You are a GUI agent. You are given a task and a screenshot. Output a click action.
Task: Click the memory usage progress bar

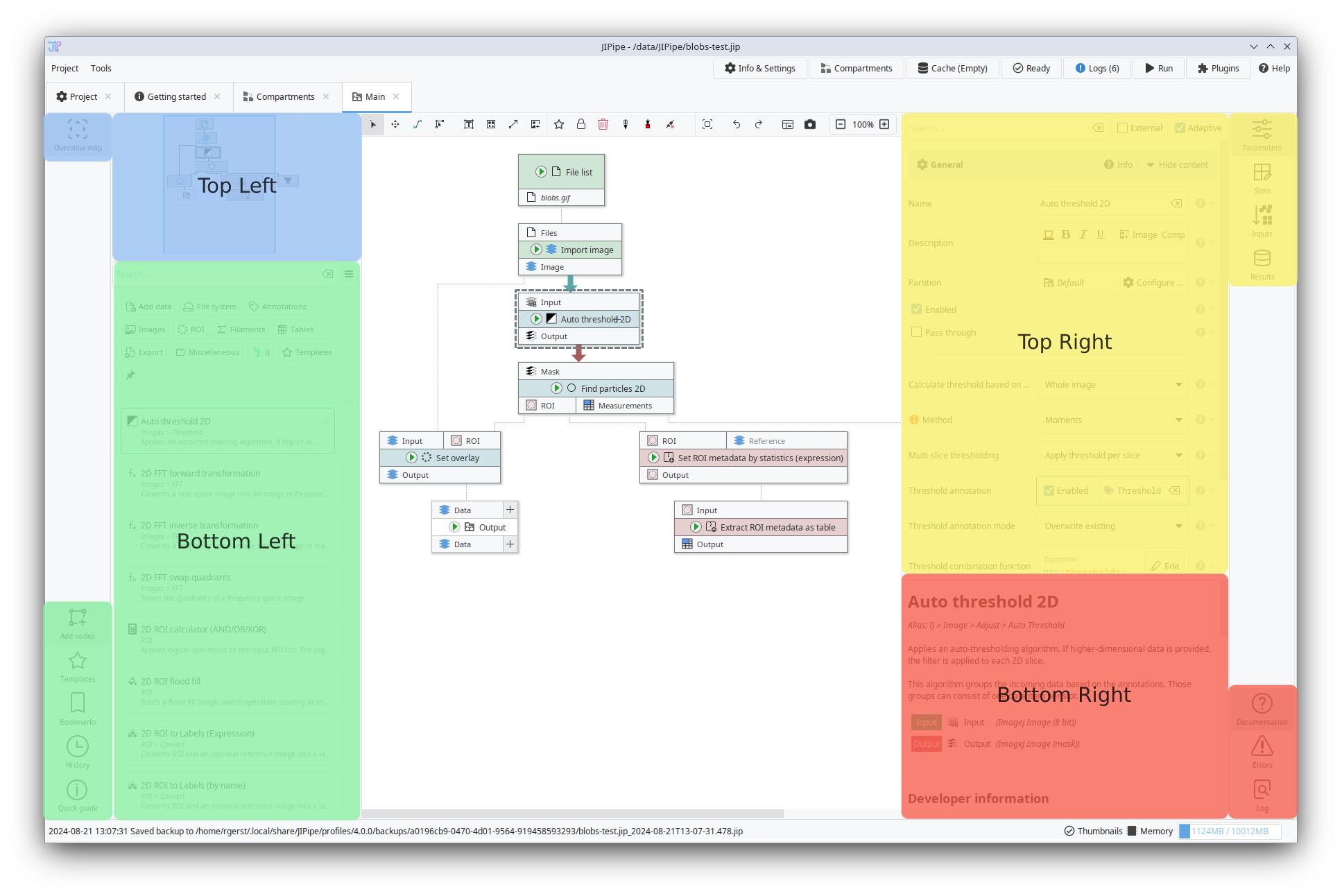point(1229,831)
